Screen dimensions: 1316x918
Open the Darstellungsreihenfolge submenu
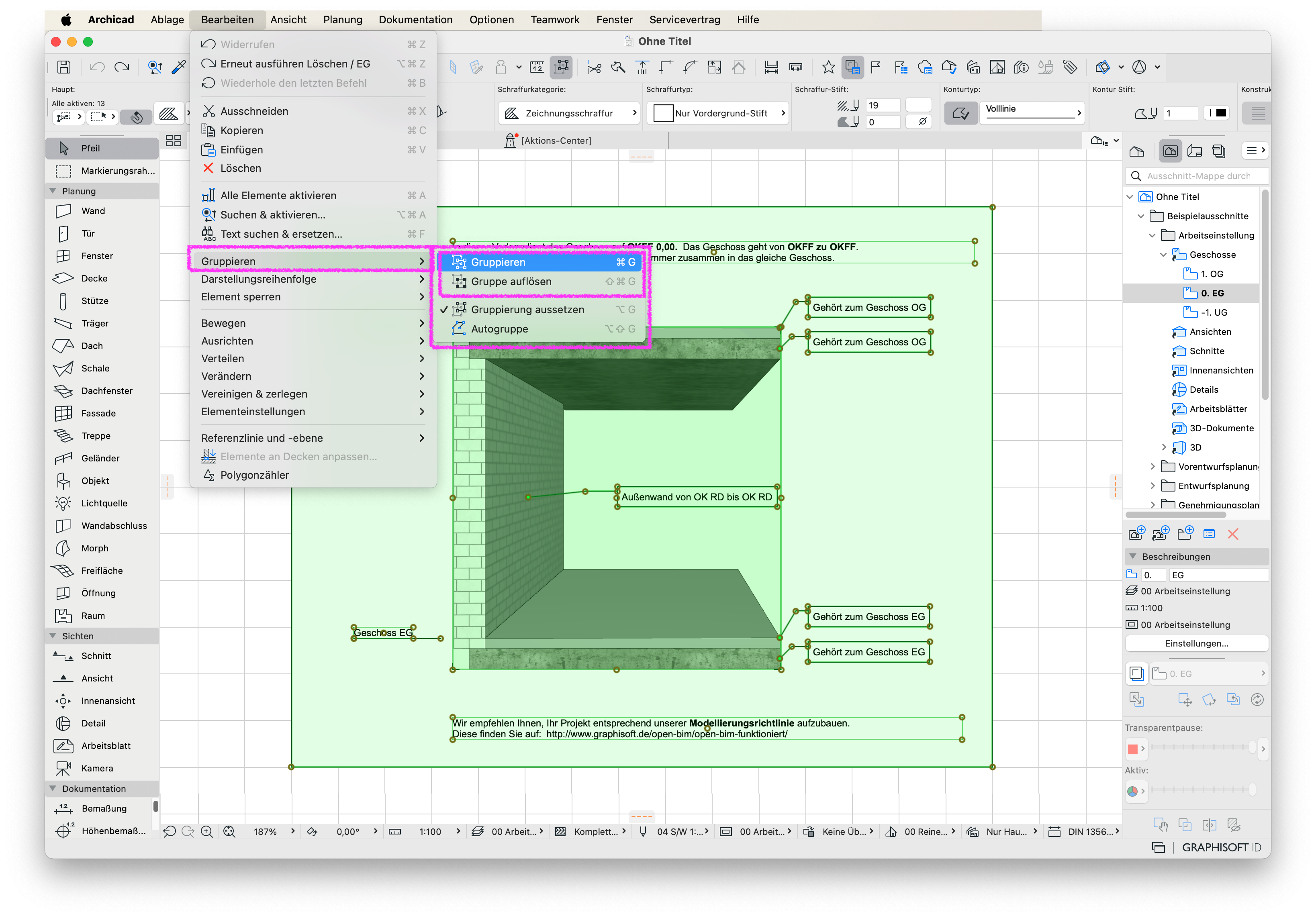pyautogui.click(x=313, y=279)
